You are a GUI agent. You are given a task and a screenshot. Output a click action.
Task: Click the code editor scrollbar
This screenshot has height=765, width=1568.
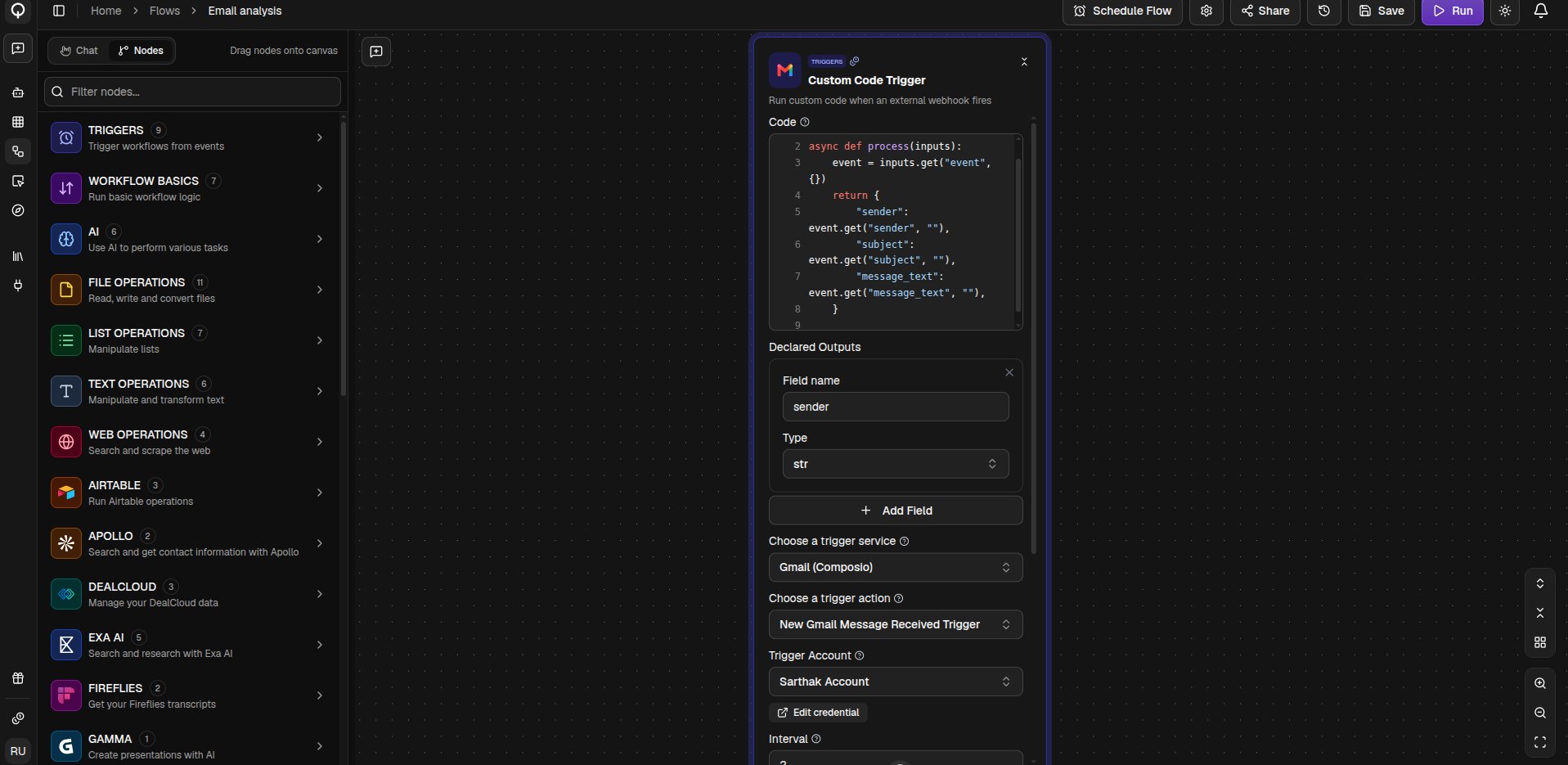(1018, 234)
